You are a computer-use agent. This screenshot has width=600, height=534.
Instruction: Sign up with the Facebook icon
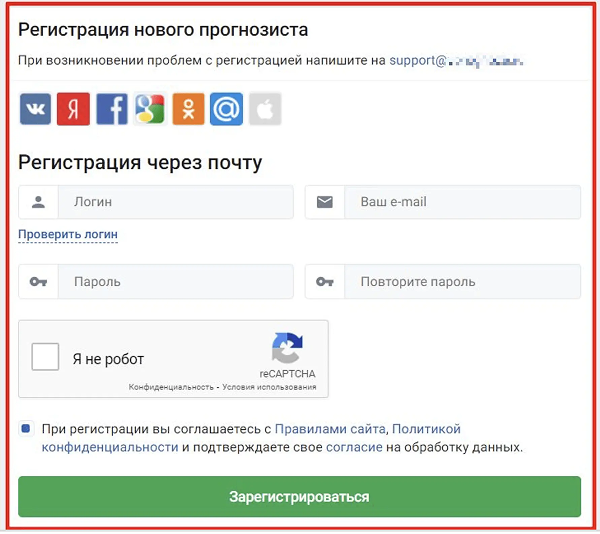(112, 109)
